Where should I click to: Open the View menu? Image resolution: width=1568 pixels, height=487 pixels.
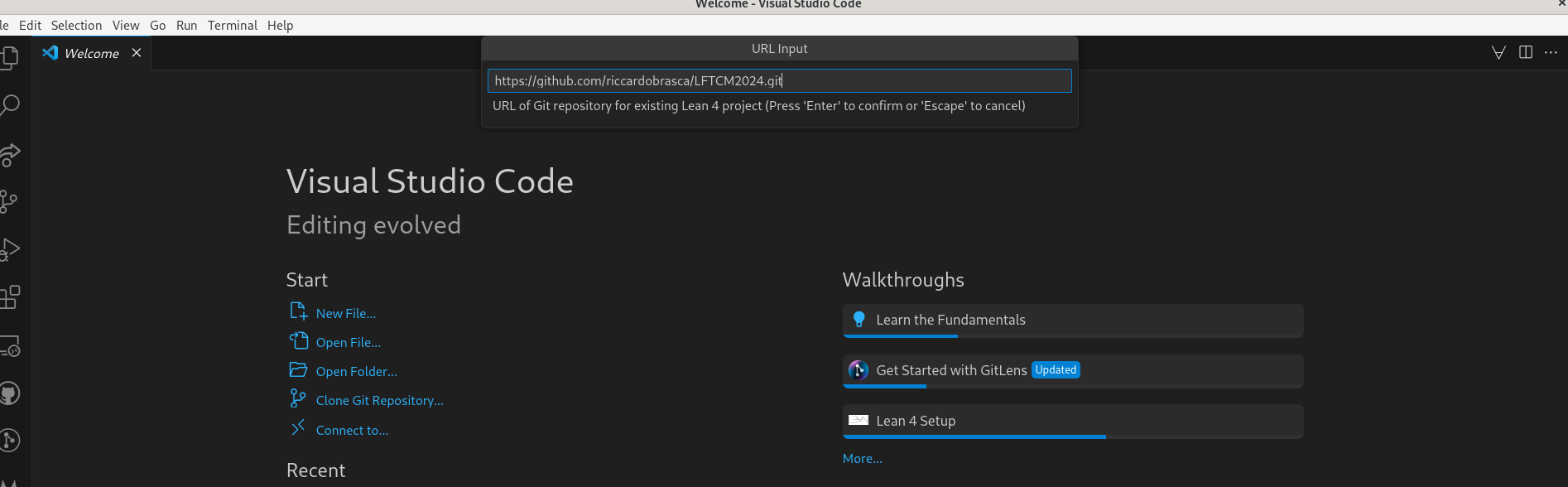click(126, 25)
